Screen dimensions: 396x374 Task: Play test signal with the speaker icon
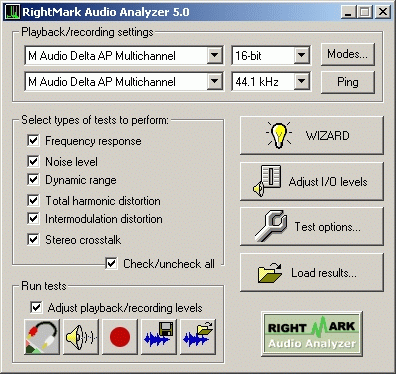coord(81,337)
